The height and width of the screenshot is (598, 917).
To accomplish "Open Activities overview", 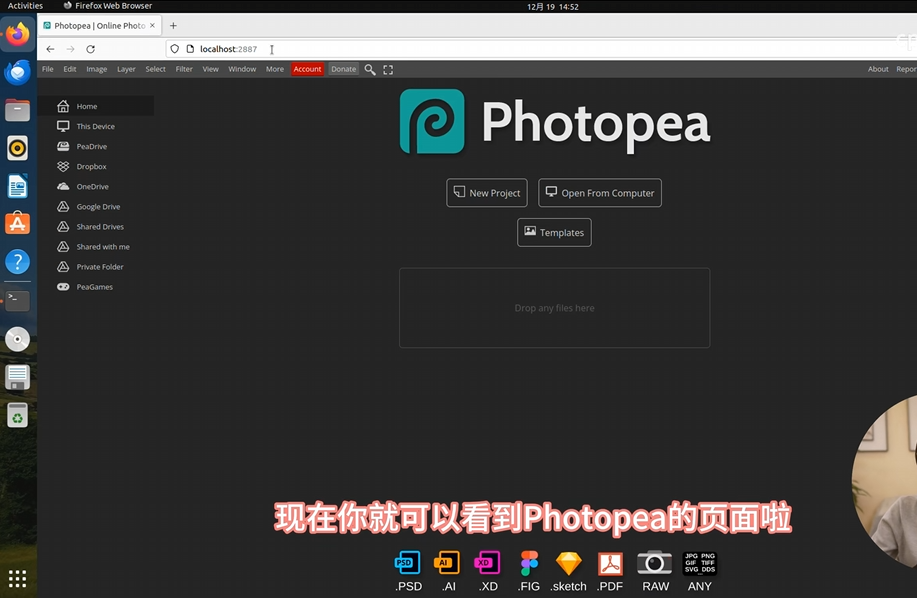I will (25, 6).
